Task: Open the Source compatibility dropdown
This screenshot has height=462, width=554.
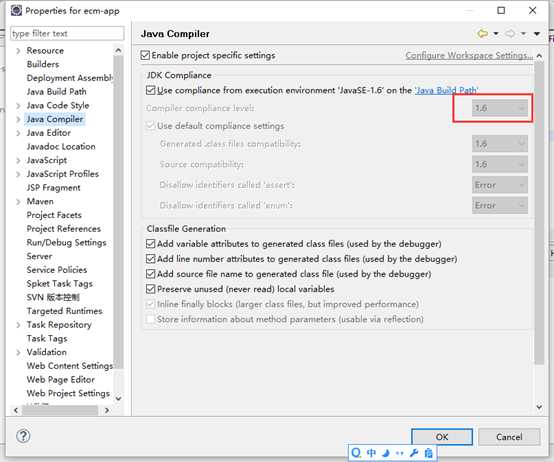Action: coord(500,164)
